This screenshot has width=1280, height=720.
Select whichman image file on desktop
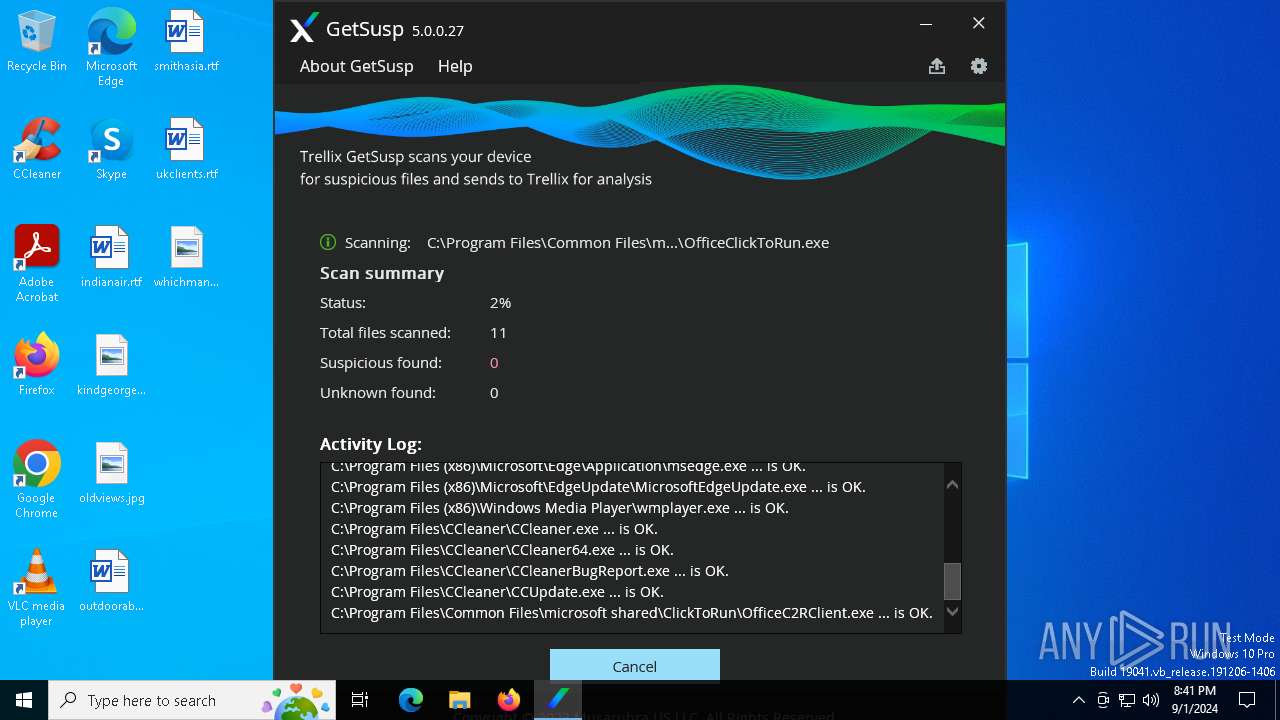[186, 257]
